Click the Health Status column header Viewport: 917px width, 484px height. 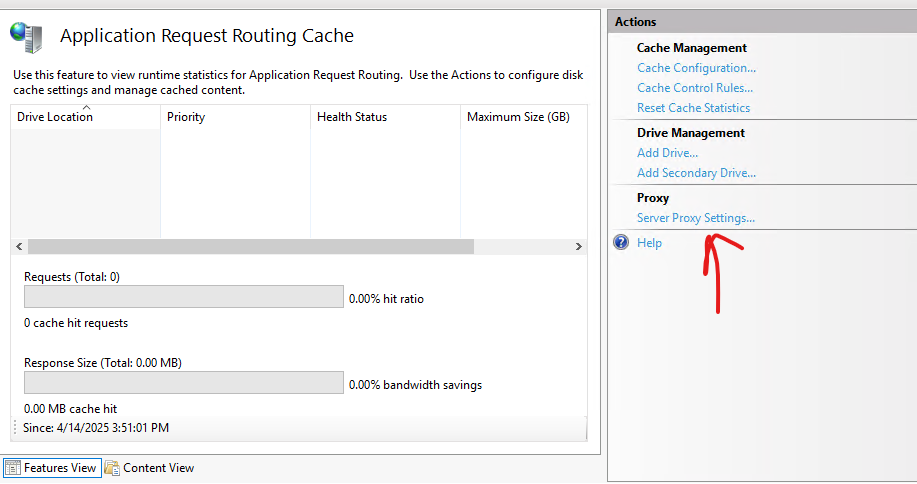tap(352, 117)
